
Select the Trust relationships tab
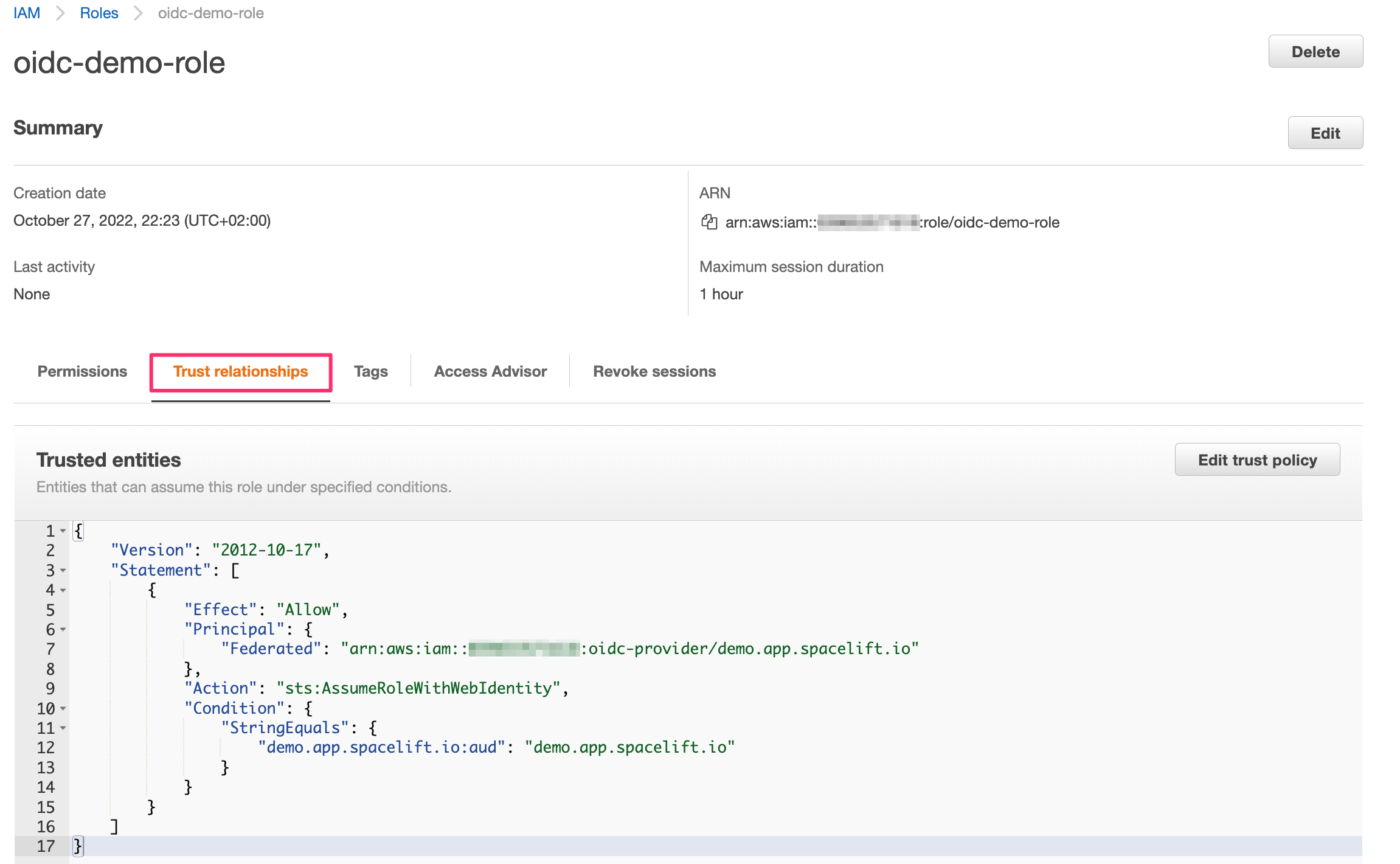[241, 371]
